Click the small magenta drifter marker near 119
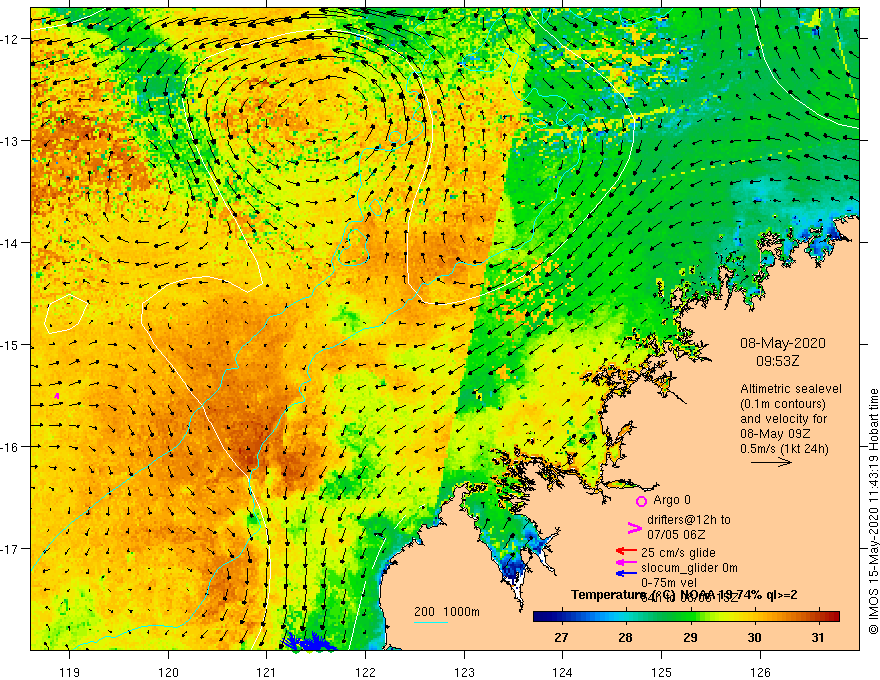Image resolution: width=880 pixels, height=680 pixels. tap(57, 396)
